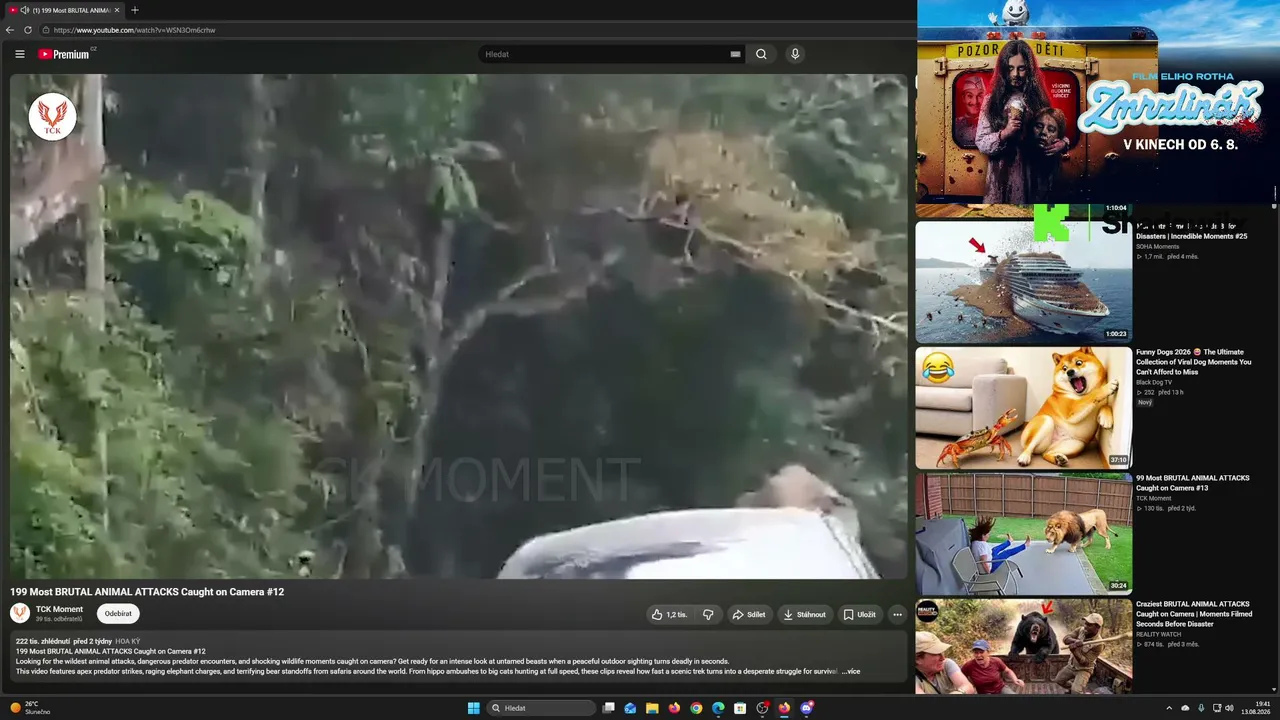Open more actions three-dot menu
Screen dimensions: 1280x720
(897, 615)
